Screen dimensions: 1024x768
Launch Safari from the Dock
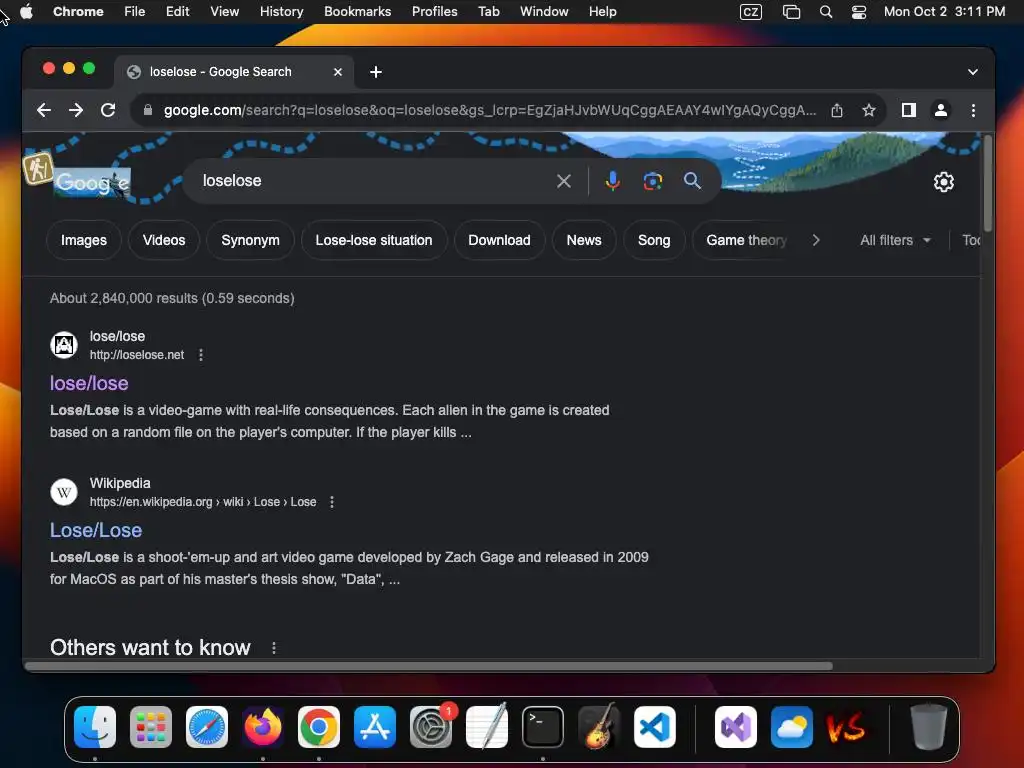[x=207, y=727]
